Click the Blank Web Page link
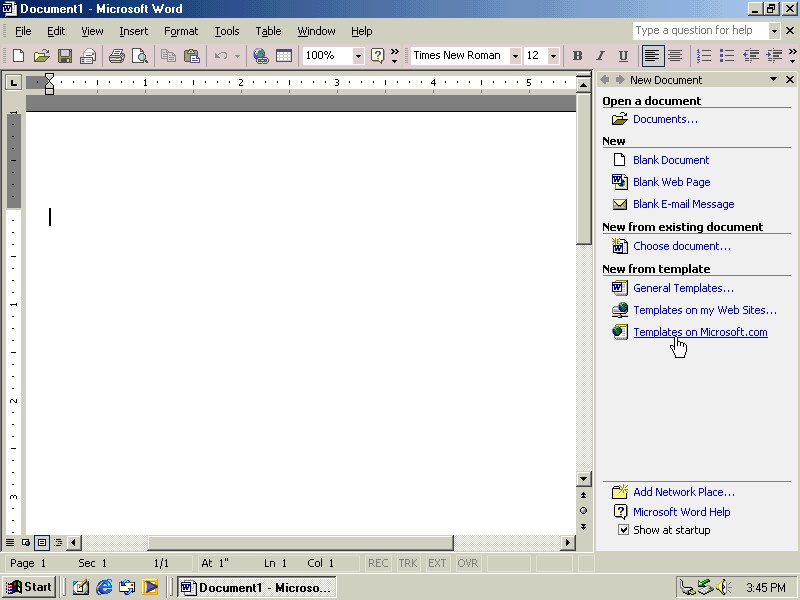Image resolution: width=800 pixels, height=600 pixels. pyautogui.click(x=671, y=182)
